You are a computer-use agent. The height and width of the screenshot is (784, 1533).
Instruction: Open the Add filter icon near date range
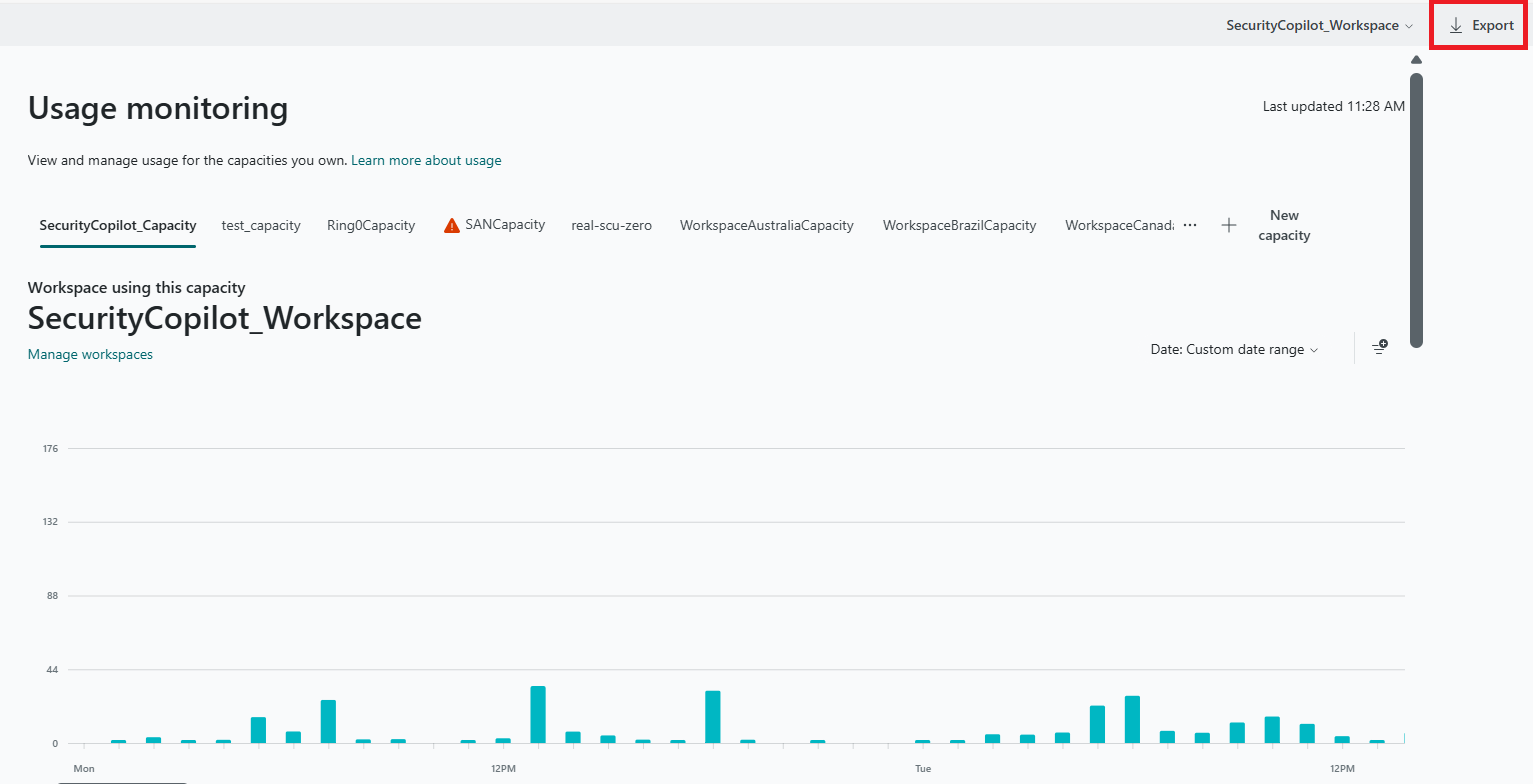tap(1380, 348)
